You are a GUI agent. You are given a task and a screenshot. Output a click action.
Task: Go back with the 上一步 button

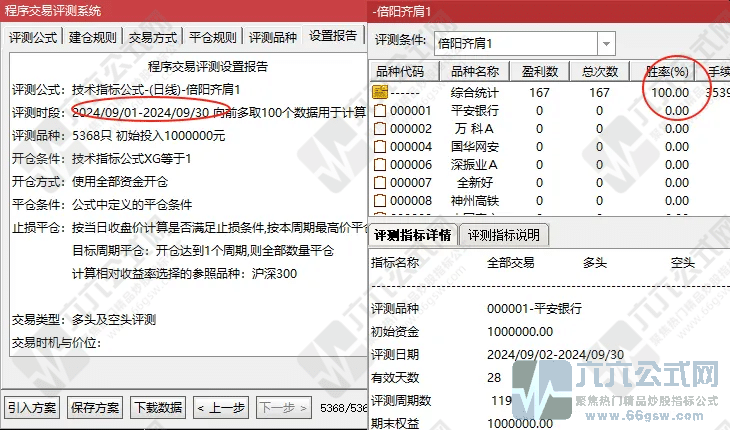[x=220, y=408]
